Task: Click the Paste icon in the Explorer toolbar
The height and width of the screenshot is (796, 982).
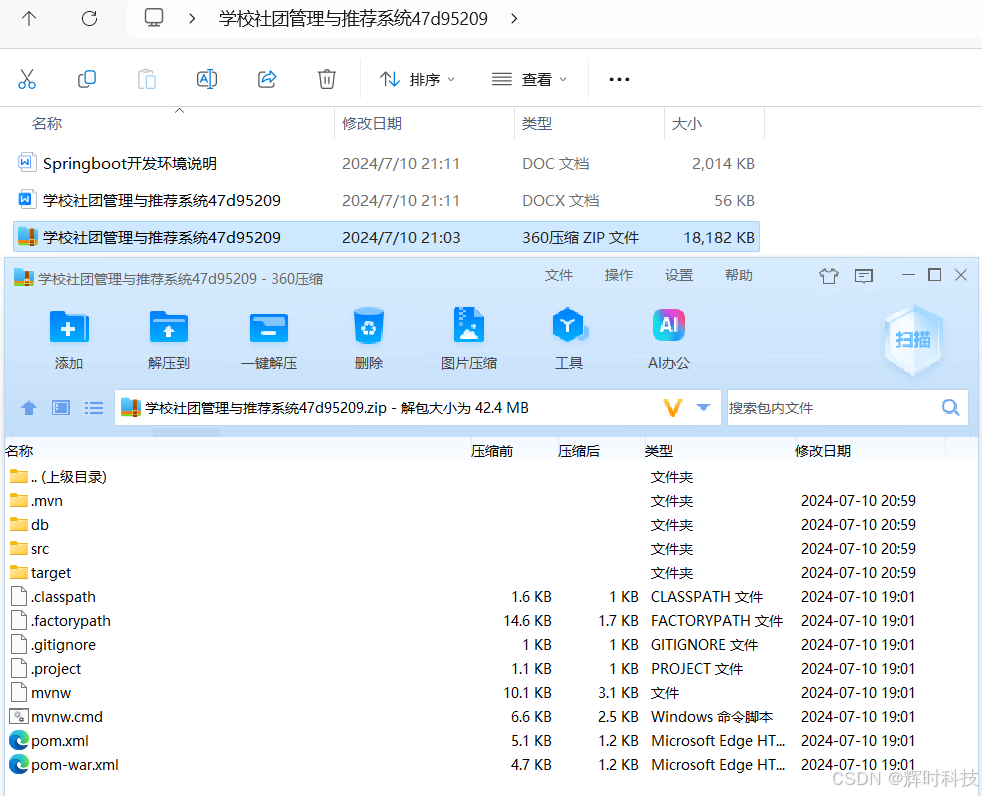Action: click(147, 80)
